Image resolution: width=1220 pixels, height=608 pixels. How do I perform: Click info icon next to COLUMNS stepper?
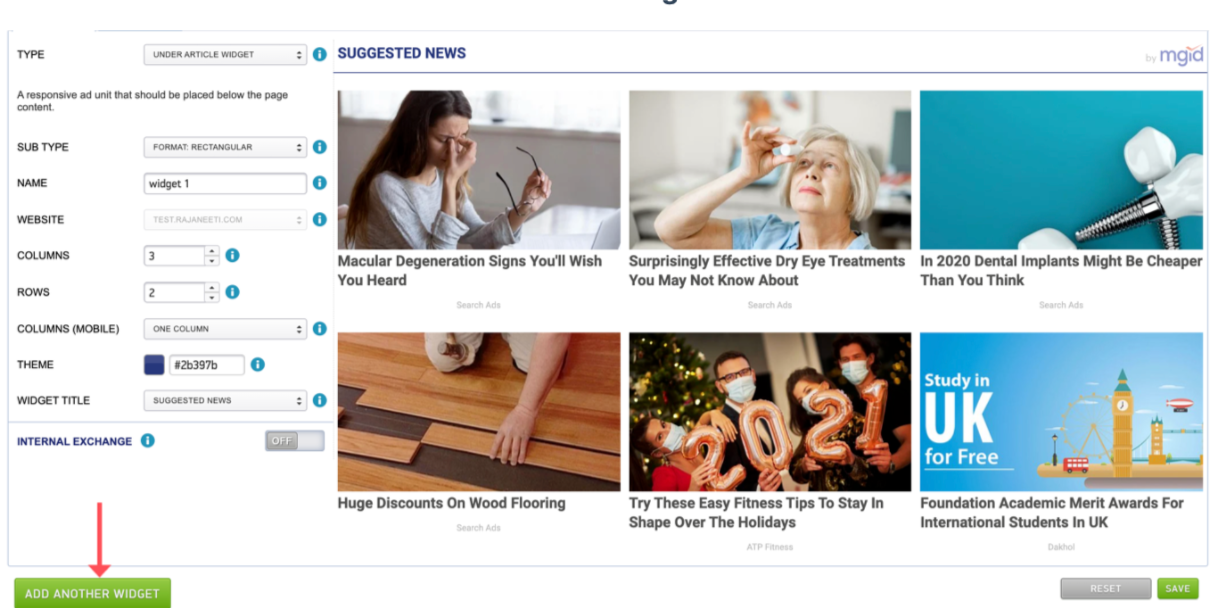coord(232,256)
